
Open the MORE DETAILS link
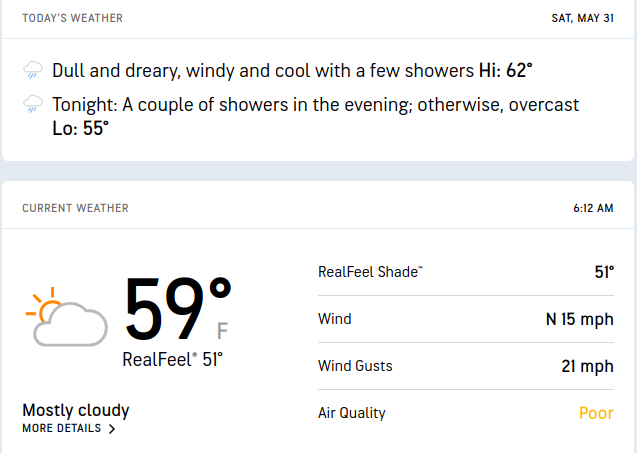(62, 429)
